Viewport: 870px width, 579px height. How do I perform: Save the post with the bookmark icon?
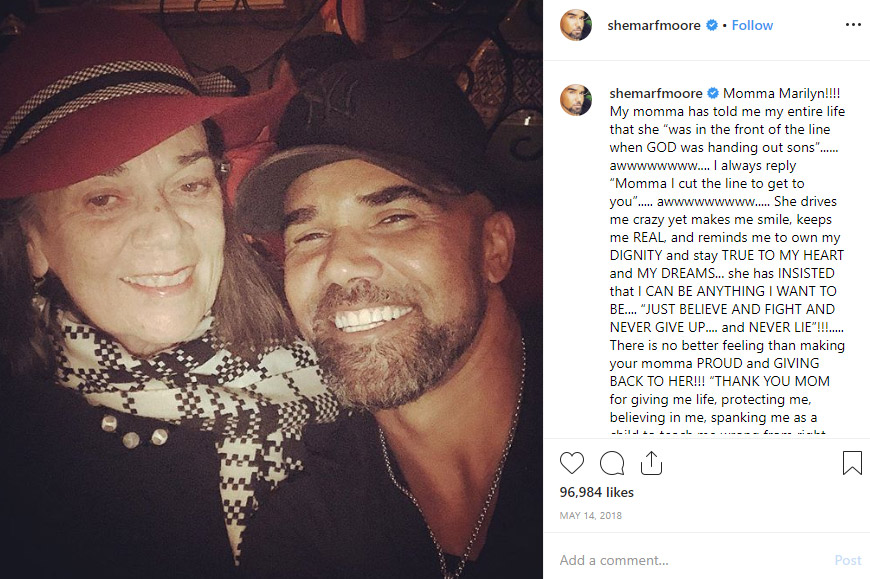[851, 463]
